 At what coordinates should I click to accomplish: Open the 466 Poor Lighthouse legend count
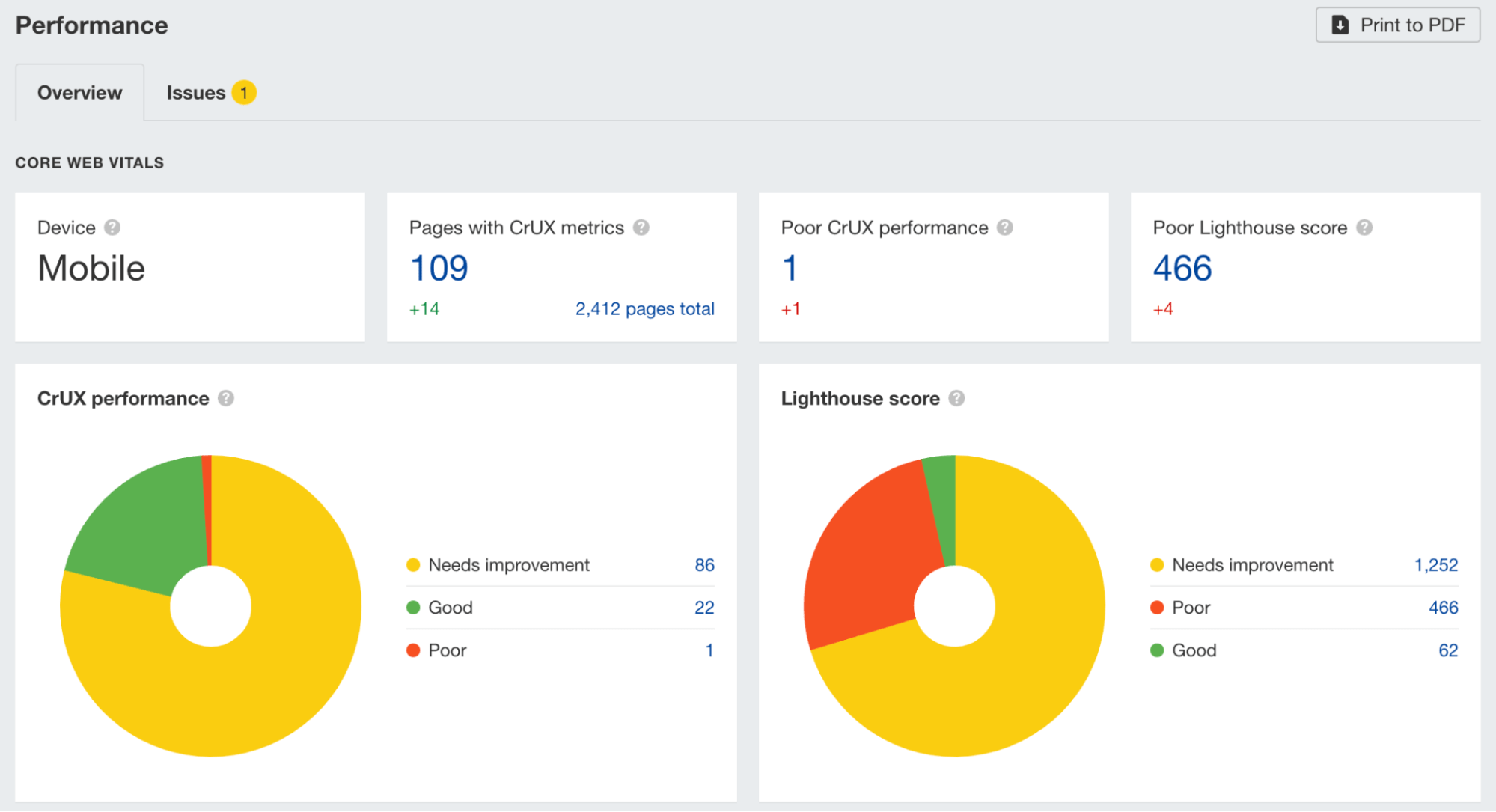[x=1444, y=608]
